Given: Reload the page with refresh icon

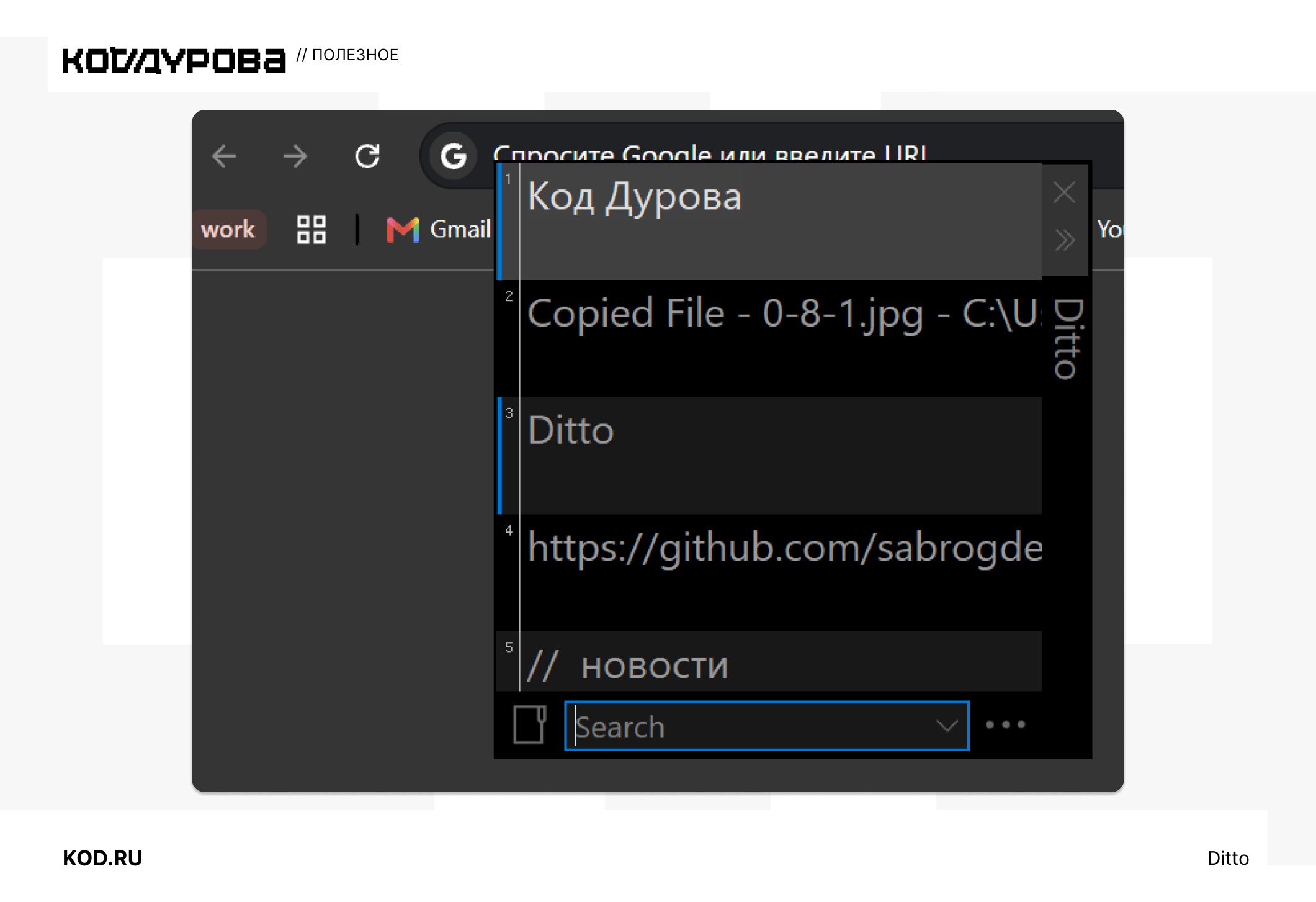Looking at the screenshot, I should point(367,156).
